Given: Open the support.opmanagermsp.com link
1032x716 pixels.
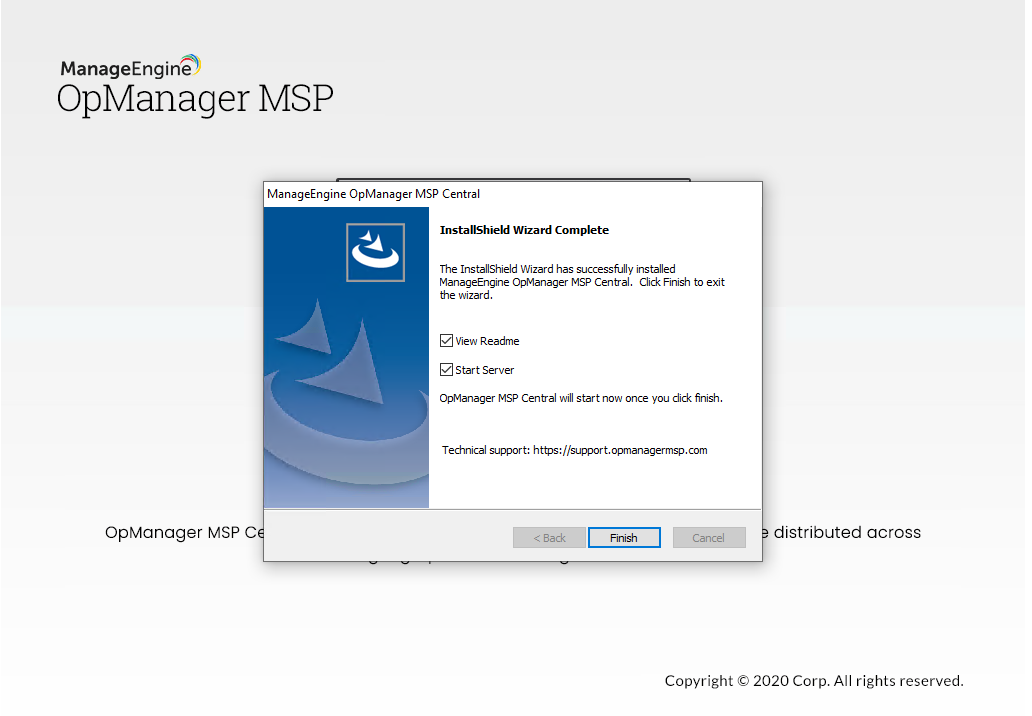Looking at the screenshot, I should [x=620, y=449].
